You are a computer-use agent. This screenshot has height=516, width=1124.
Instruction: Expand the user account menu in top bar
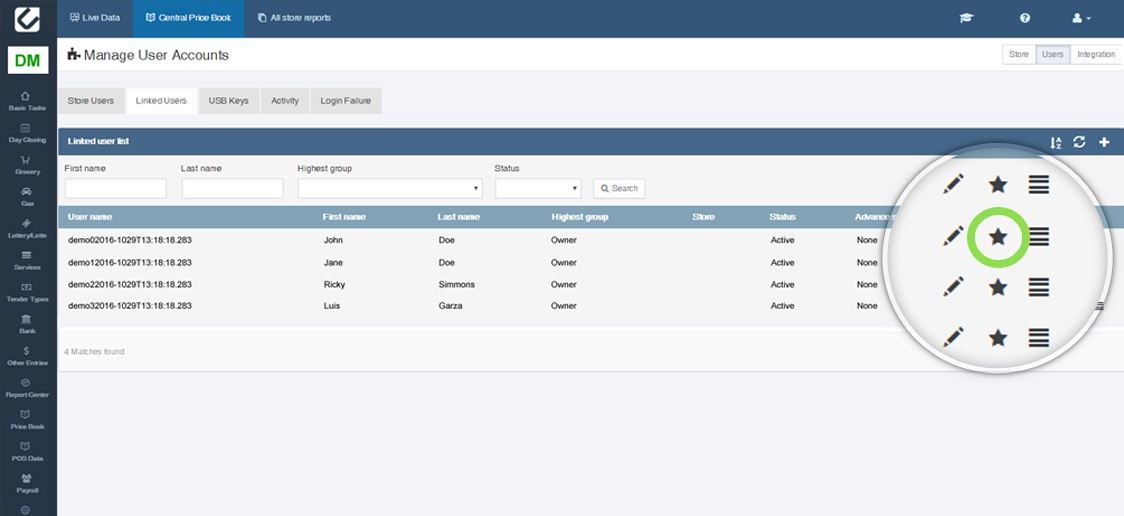pyautogui.click(x=1081, y=18)
